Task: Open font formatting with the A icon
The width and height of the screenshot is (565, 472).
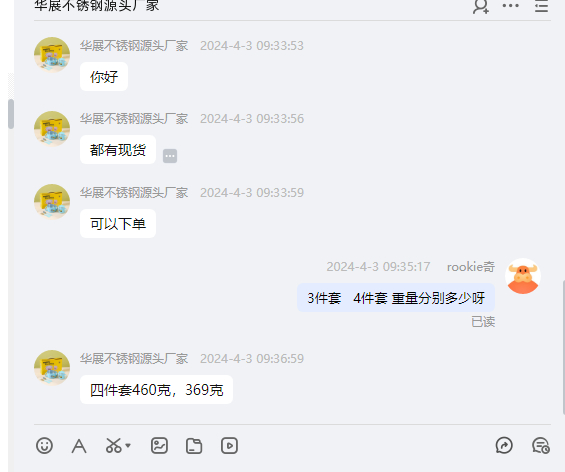Action: pyautogui.click(x=79, y=446)
